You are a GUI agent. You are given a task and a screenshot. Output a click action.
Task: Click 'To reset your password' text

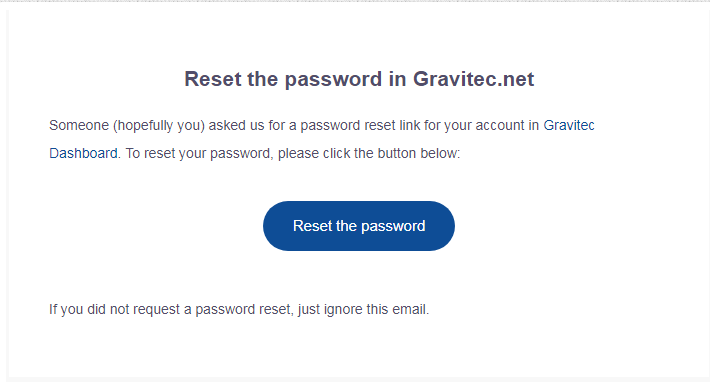[x=199, y=154]
